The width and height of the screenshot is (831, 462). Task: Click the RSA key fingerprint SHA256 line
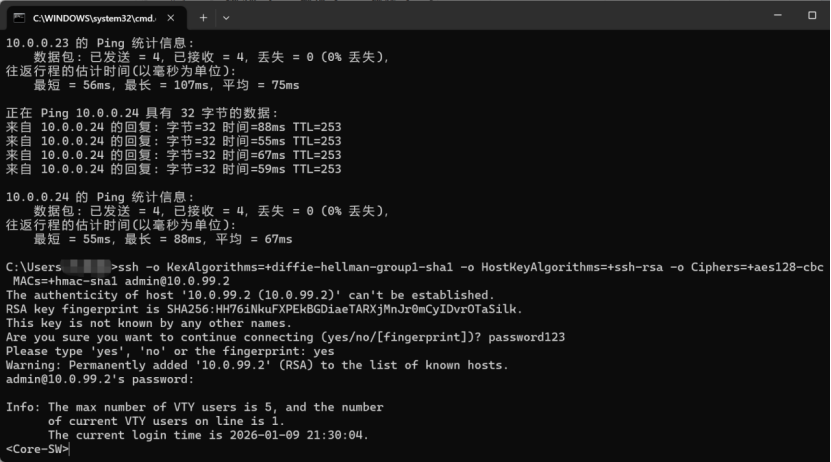pos(264,309)
